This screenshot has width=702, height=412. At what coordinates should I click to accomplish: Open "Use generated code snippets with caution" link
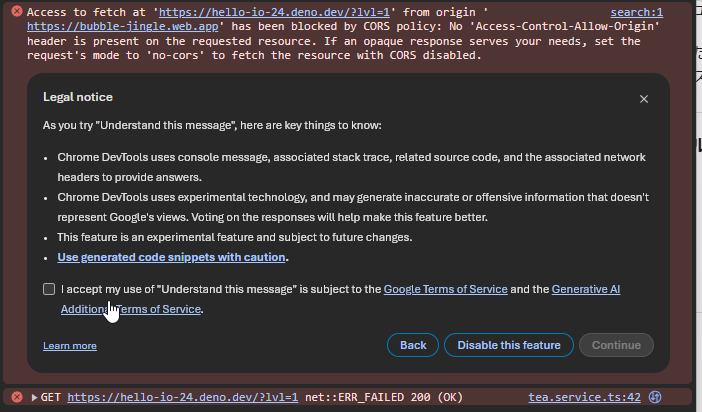[172, 257]
